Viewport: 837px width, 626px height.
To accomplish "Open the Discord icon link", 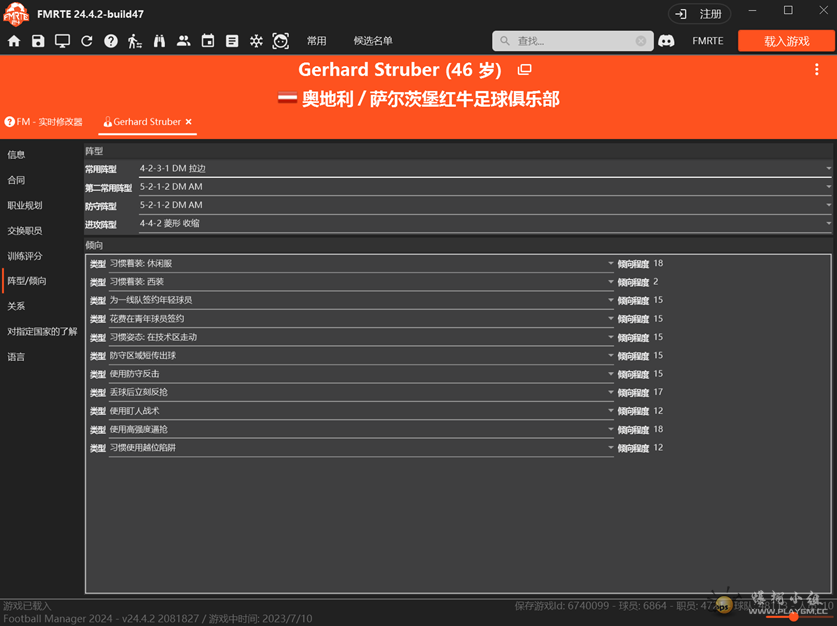I will 666,41.
